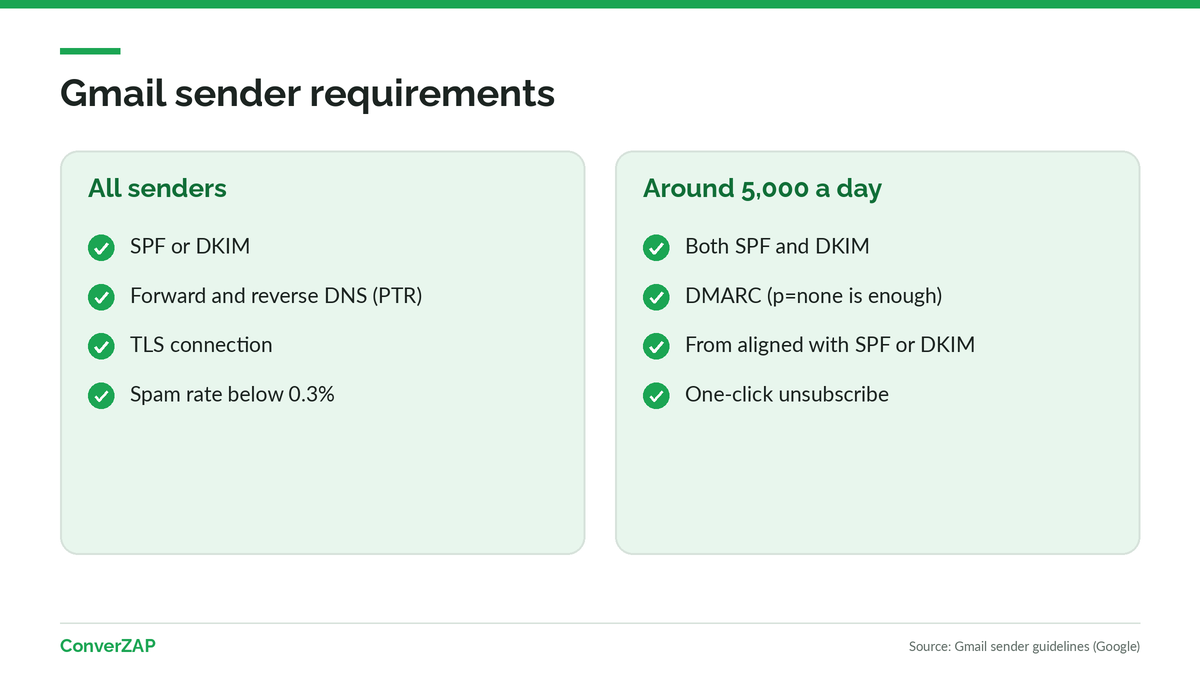The image size is (1200, 675).
Task: Click the ConverZAP logo in the footer
Action: coord(108,646)
